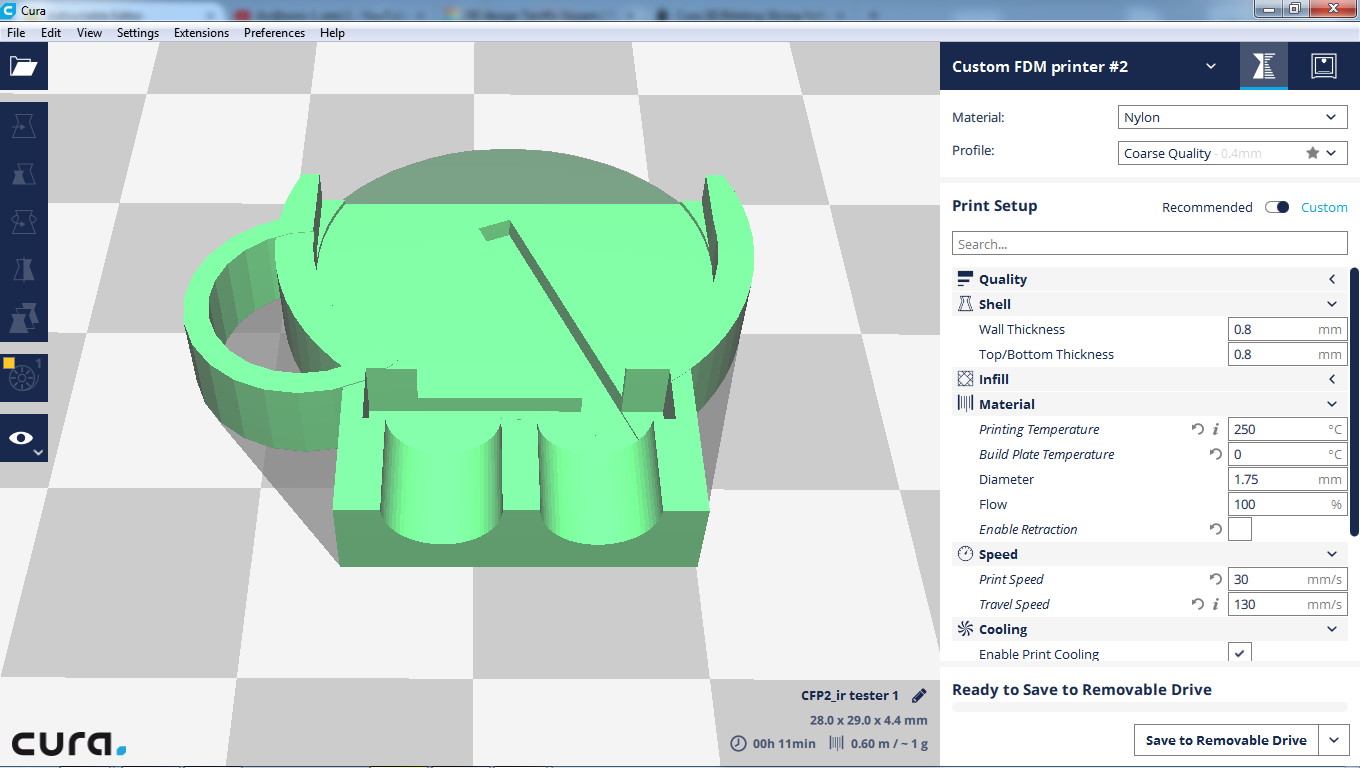Open the Help menu
The width and height of the screenshot is (1360, 768).
pyautogui.click(x=332, y=33)
